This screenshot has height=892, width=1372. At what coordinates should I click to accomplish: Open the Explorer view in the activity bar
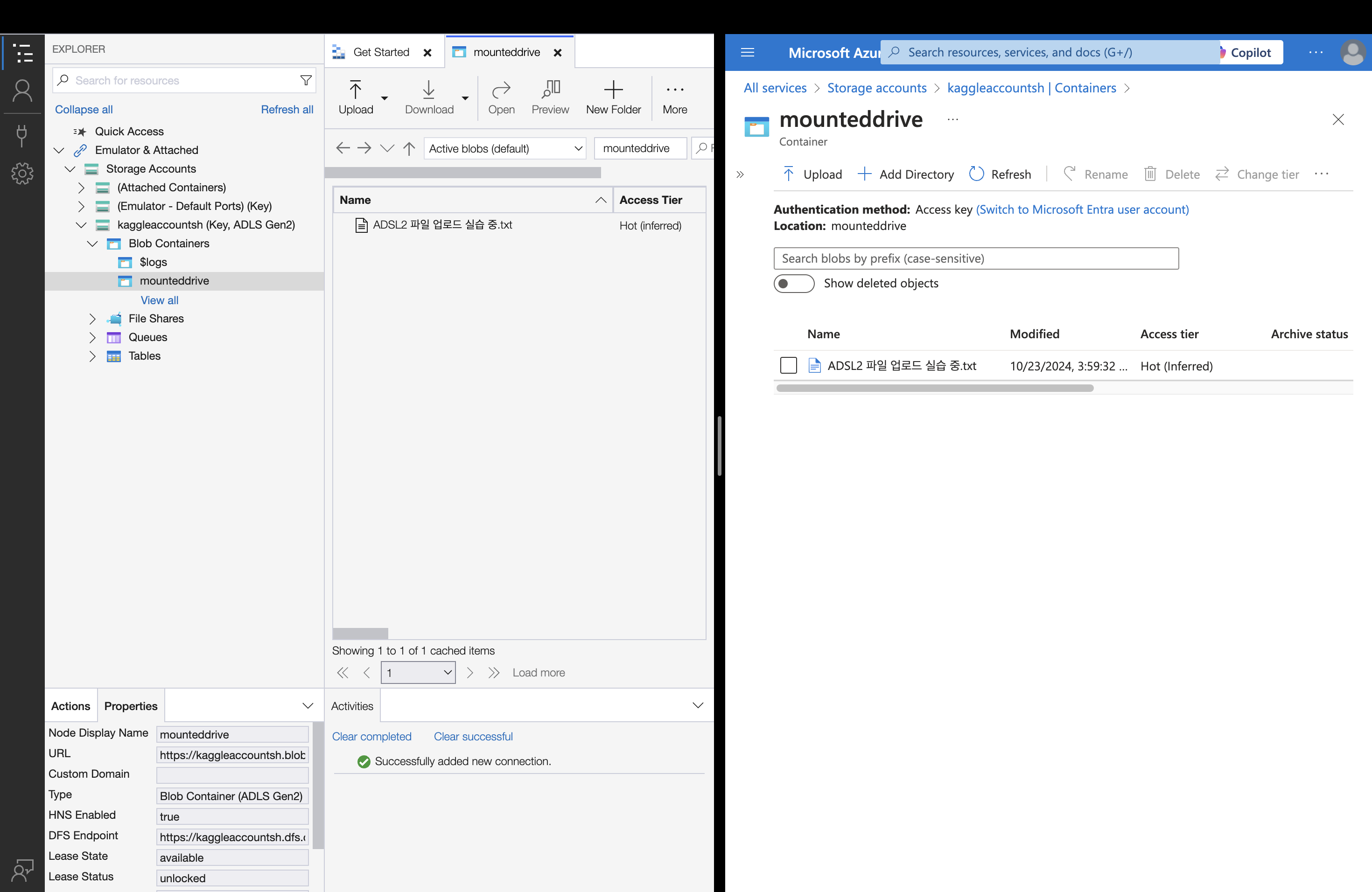coord(22,52)
